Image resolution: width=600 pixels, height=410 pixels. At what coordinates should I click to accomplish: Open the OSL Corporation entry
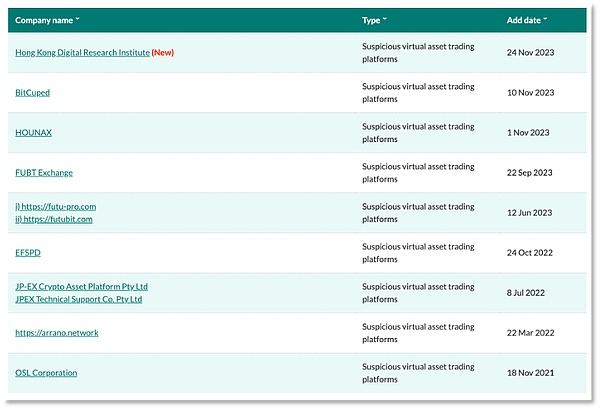(x=46, y=372)
